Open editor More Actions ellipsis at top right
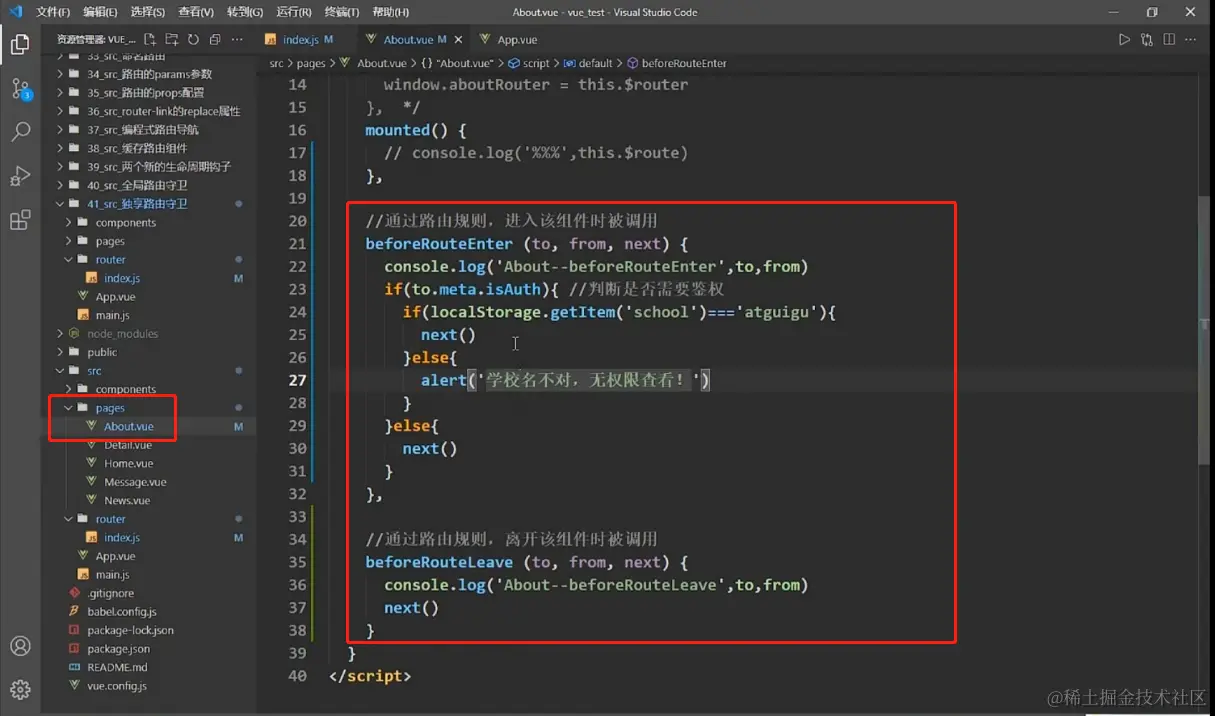 pyautogui.click(x=1191, y=39)
